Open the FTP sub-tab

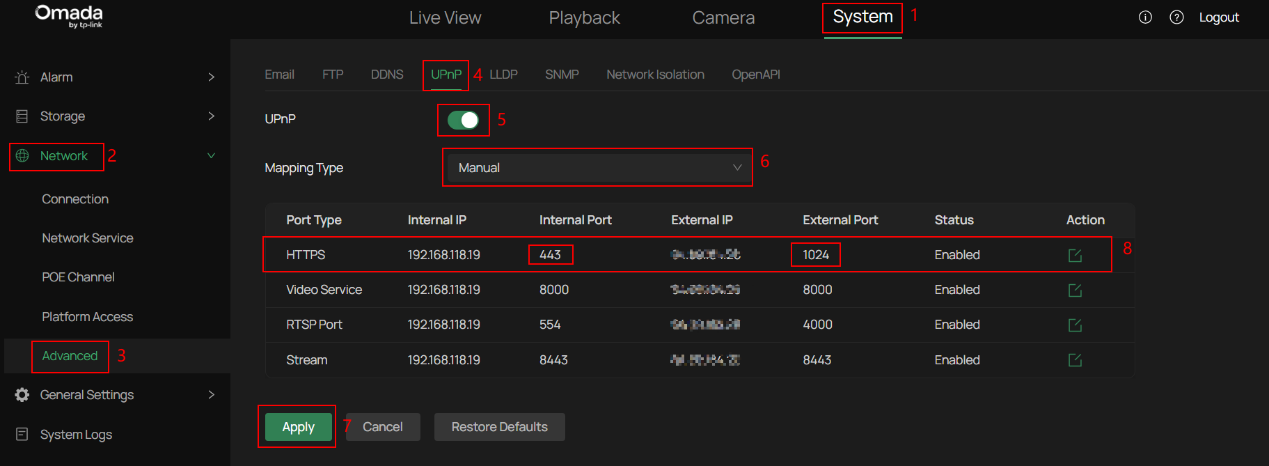(333, 75)
